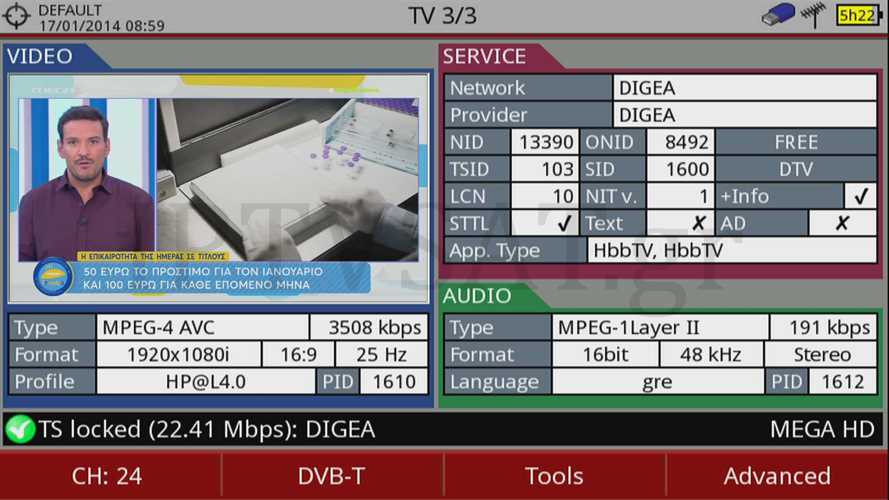Select the VIDEO panel header
889x500 pixels.
tap(40, 57)
